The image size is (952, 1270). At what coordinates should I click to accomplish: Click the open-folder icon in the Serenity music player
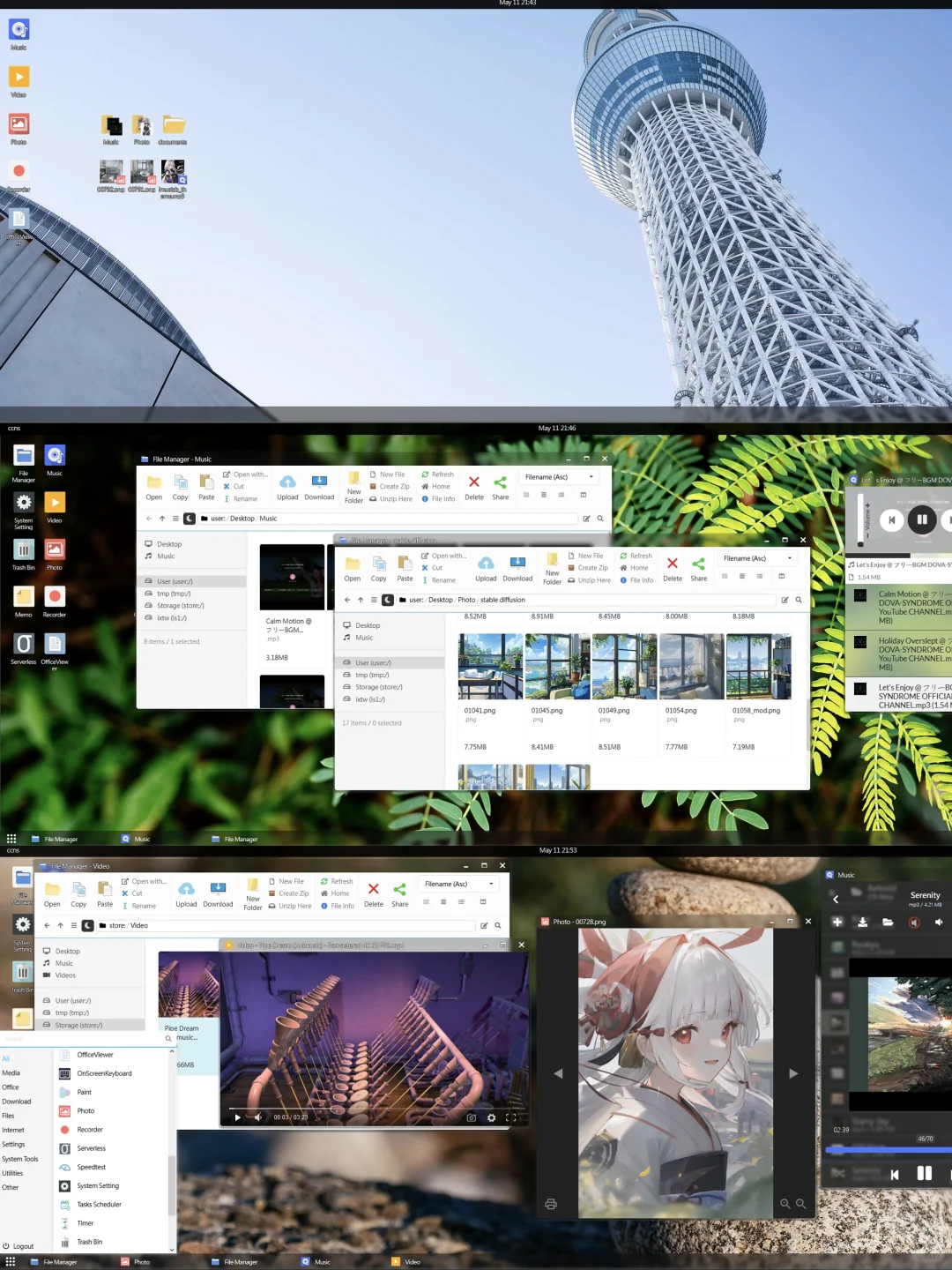pos(888,922)
